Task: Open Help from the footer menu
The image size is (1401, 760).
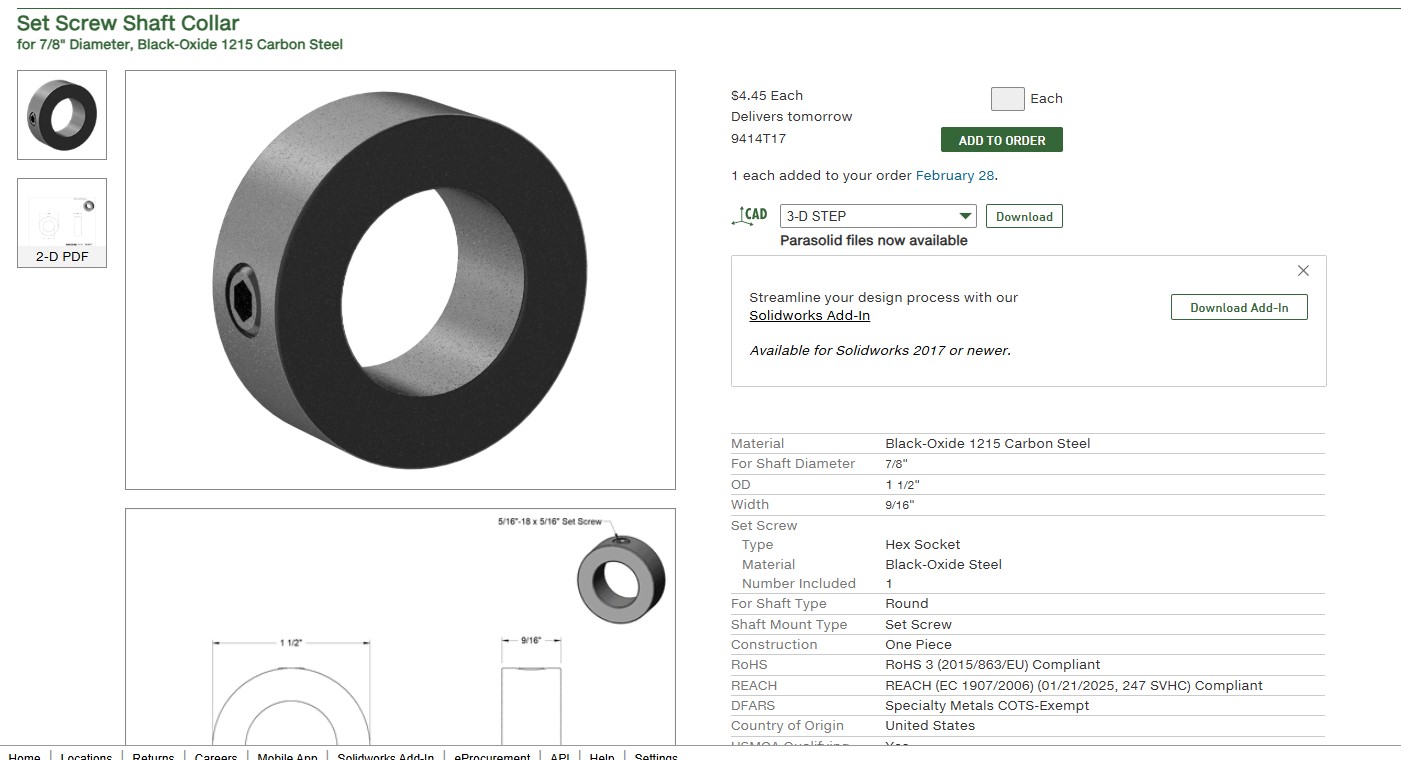Action: click(601, 756)
